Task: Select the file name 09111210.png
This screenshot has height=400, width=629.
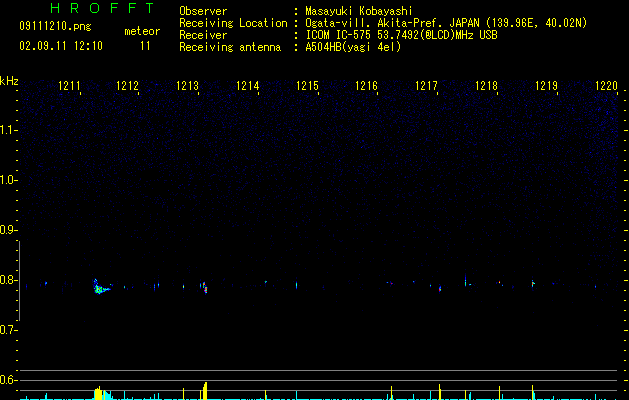Action: [x=55, y=27]
